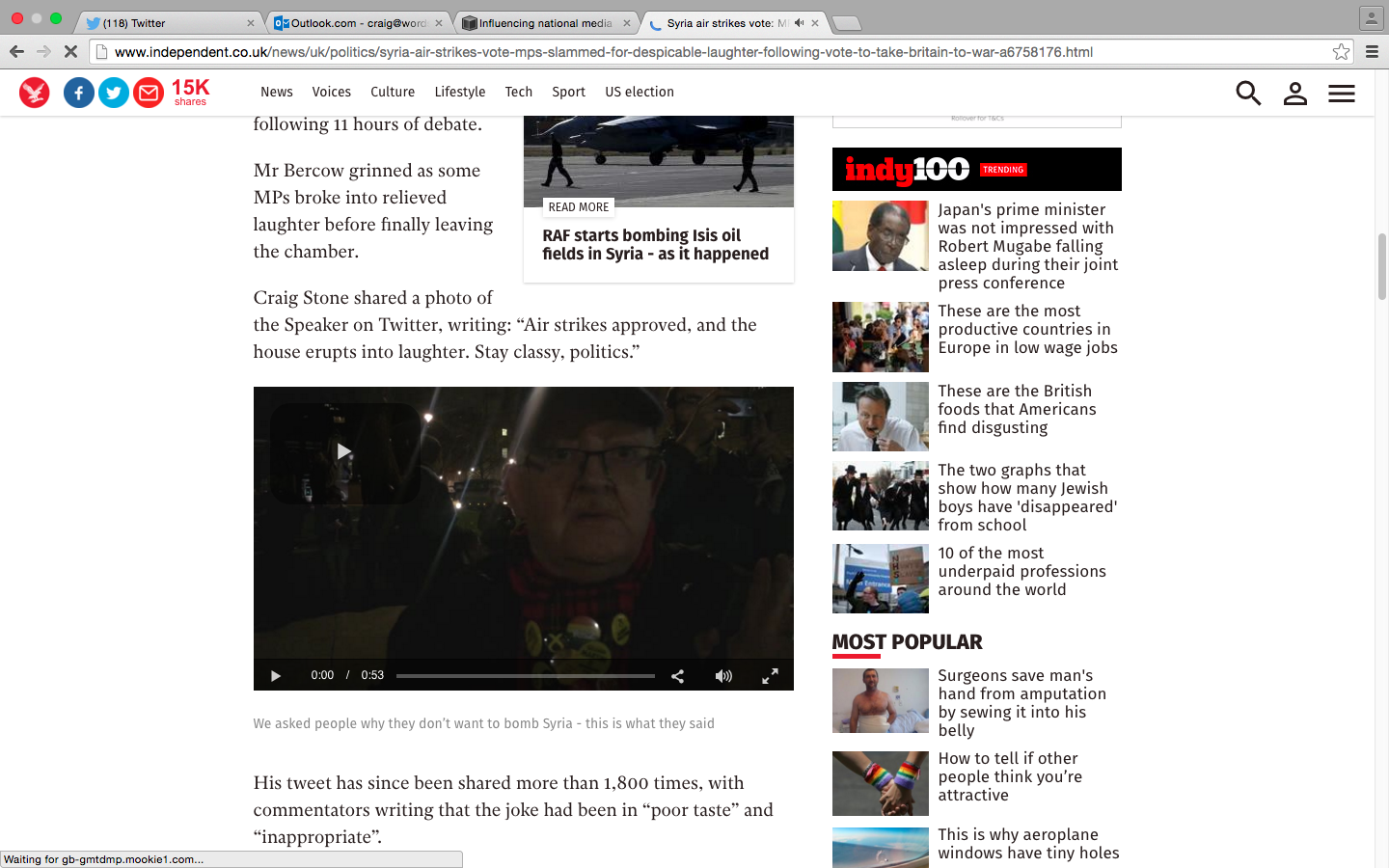Click the indy100 trending banner
The image size is (1389, 868).
pos(977,170)
